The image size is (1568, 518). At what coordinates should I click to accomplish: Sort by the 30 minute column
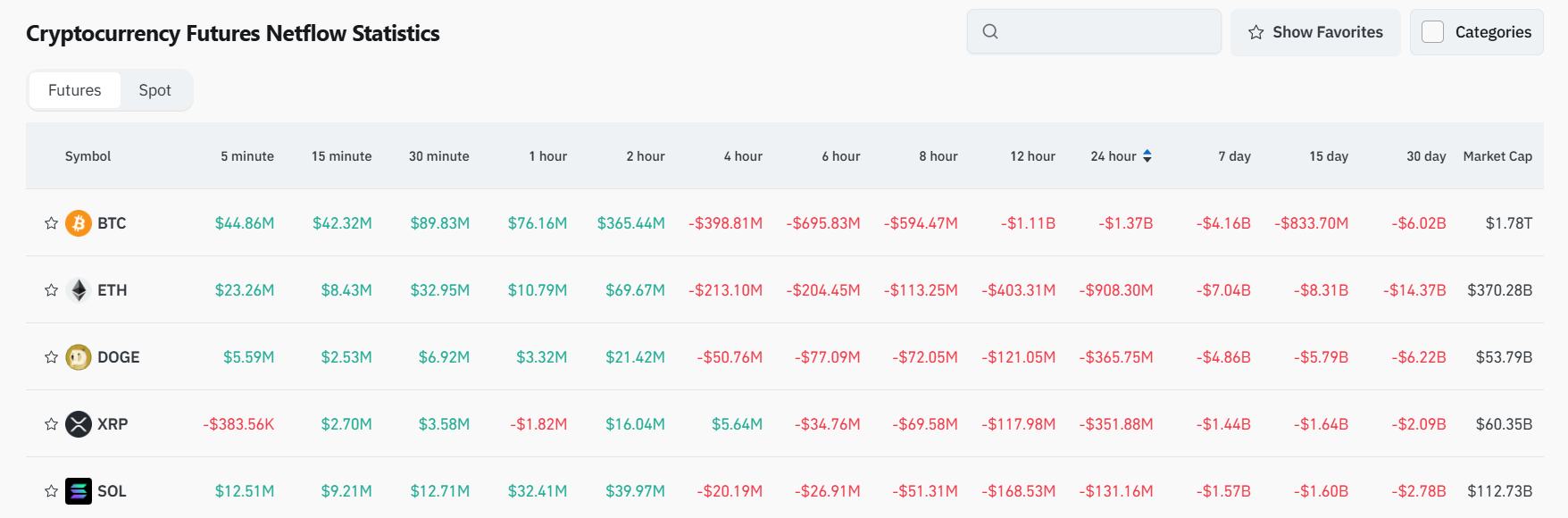click(438, 156)
